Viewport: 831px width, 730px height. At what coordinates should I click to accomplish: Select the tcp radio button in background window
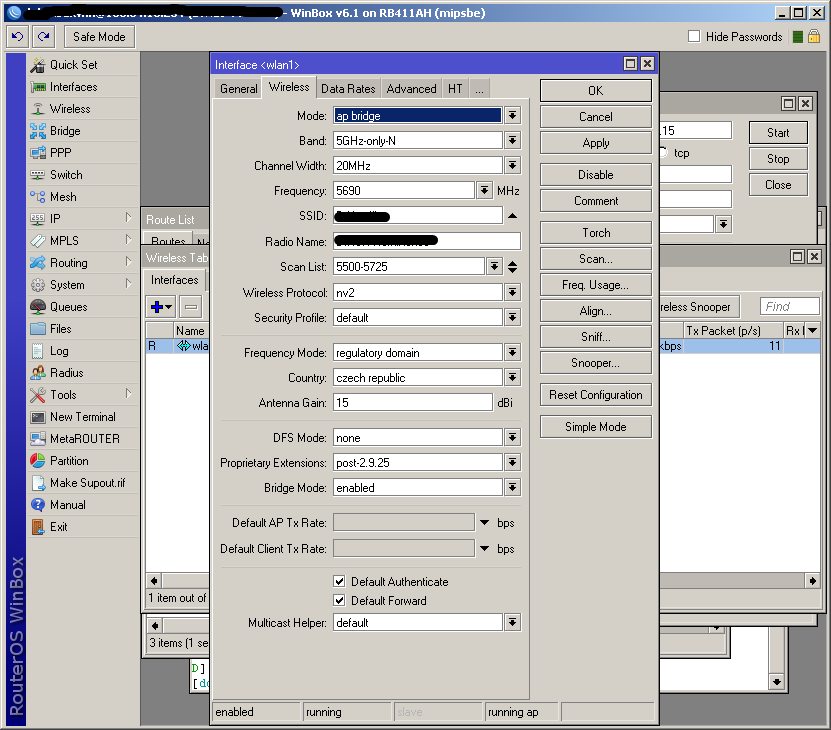662,153
